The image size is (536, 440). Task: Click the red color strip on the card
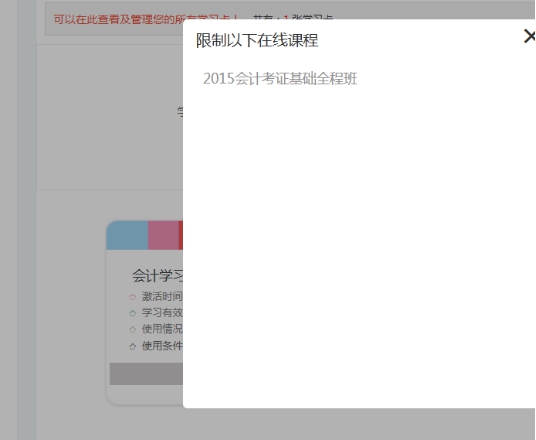(180, 235)
